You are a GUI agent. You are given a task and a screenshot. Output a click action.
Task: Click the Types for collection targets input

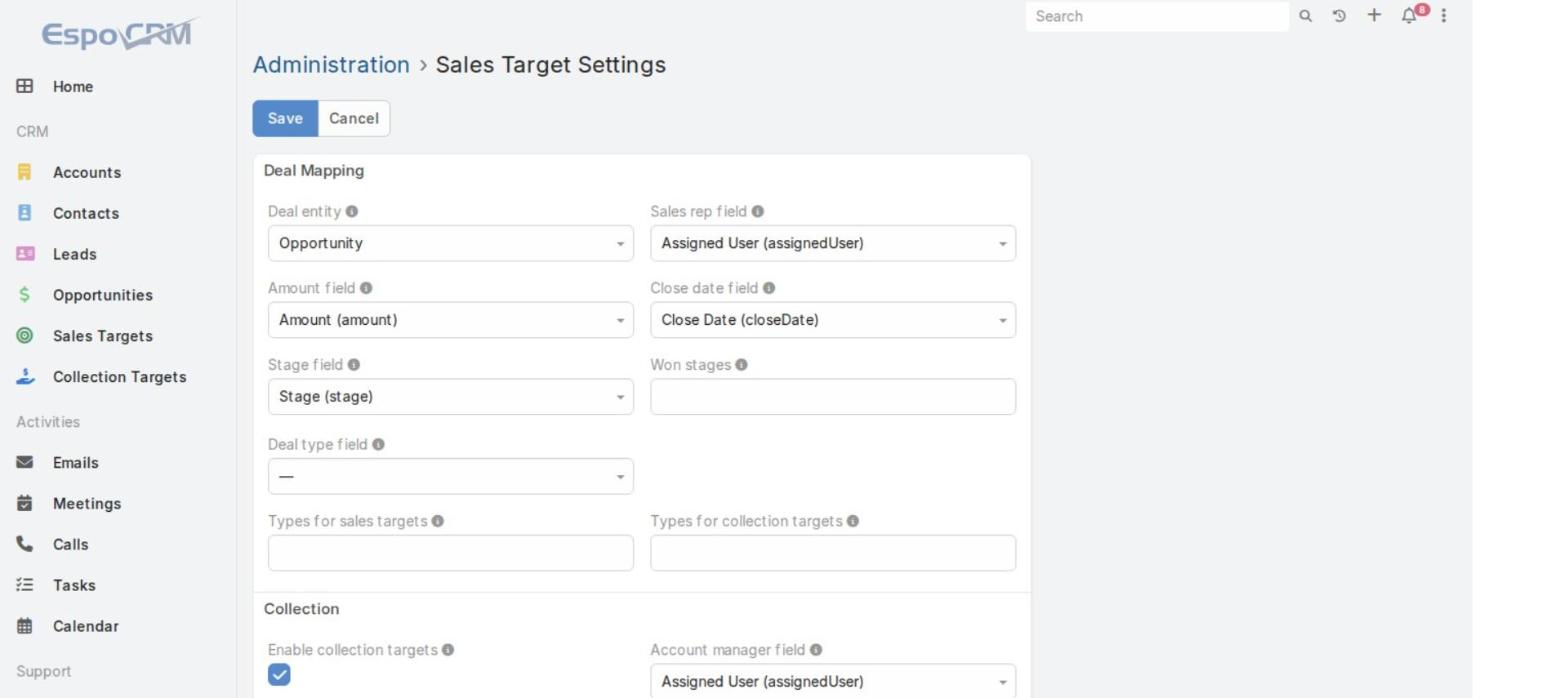click(833, 553)
